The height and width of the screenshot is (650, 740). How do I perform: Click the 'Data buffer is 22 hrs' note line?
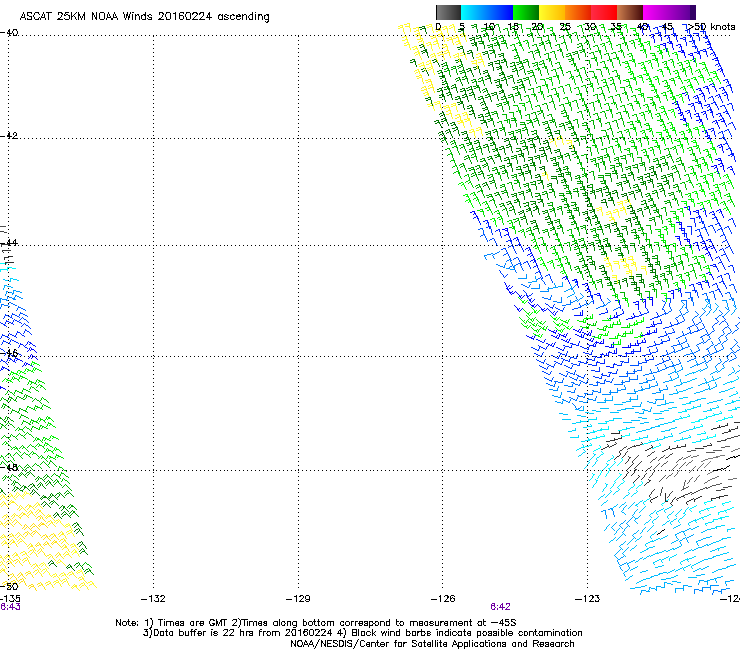(x=362, y=633)
